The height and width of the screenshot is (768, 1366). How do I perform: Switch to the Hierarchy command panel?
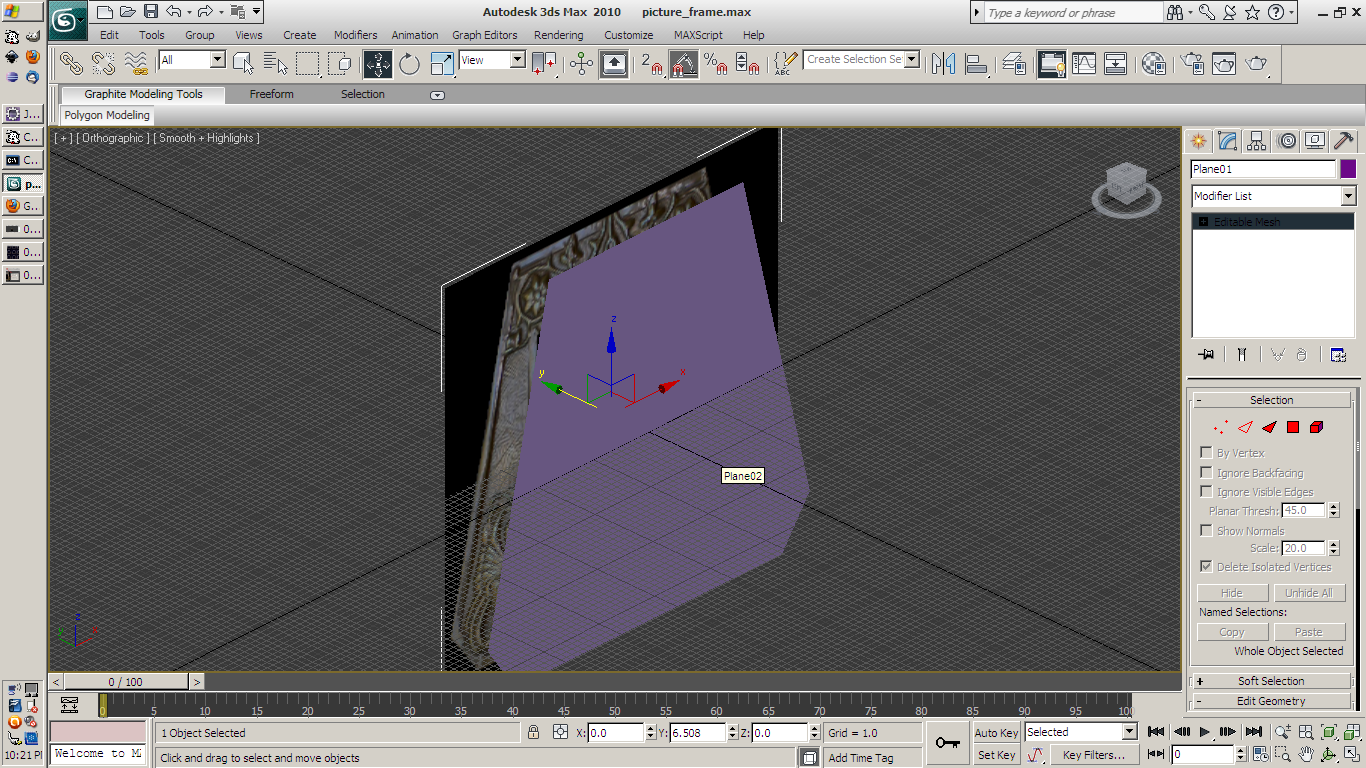click(1257, 141)
